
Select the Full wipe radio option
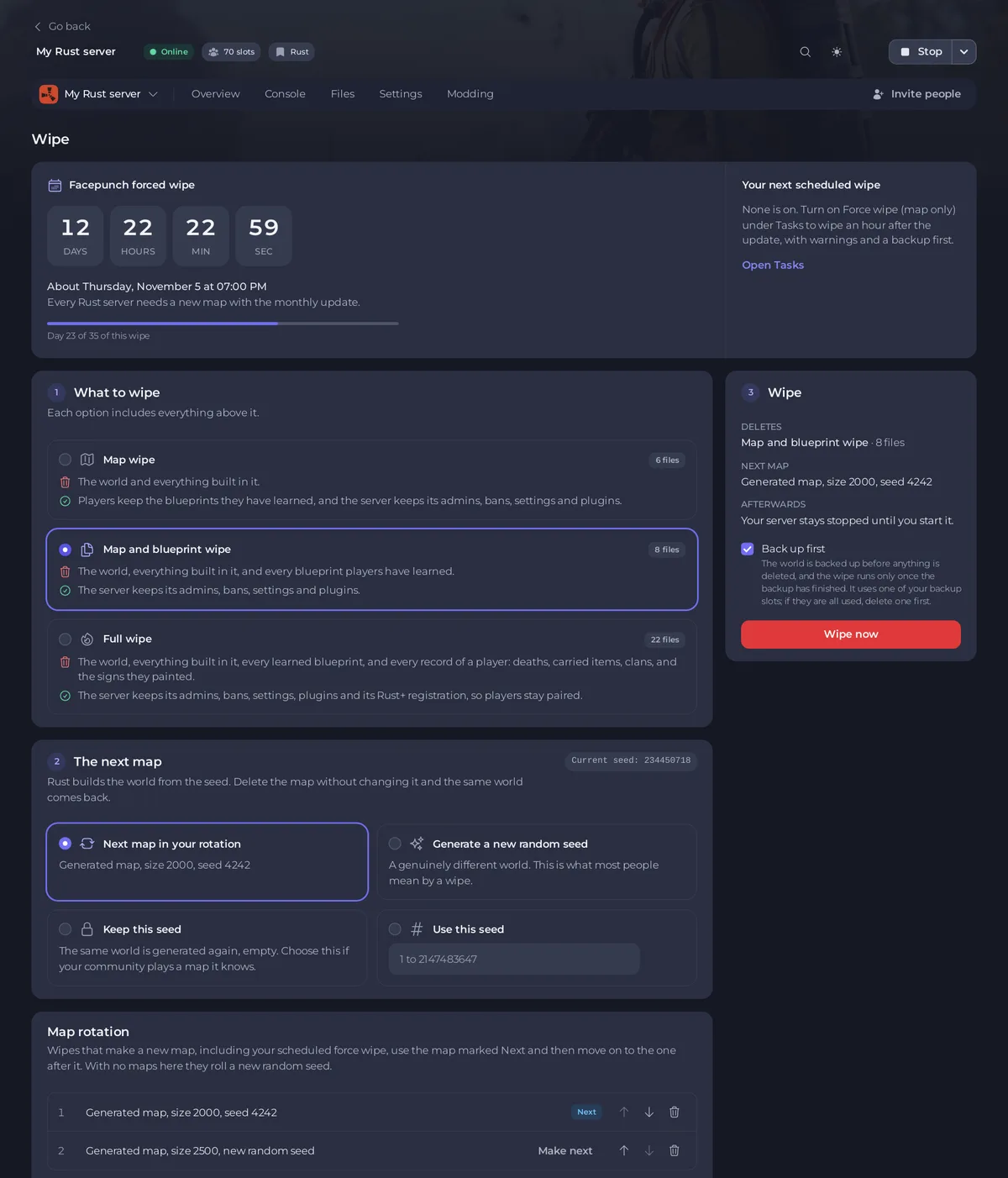click(x=65, y=639)
